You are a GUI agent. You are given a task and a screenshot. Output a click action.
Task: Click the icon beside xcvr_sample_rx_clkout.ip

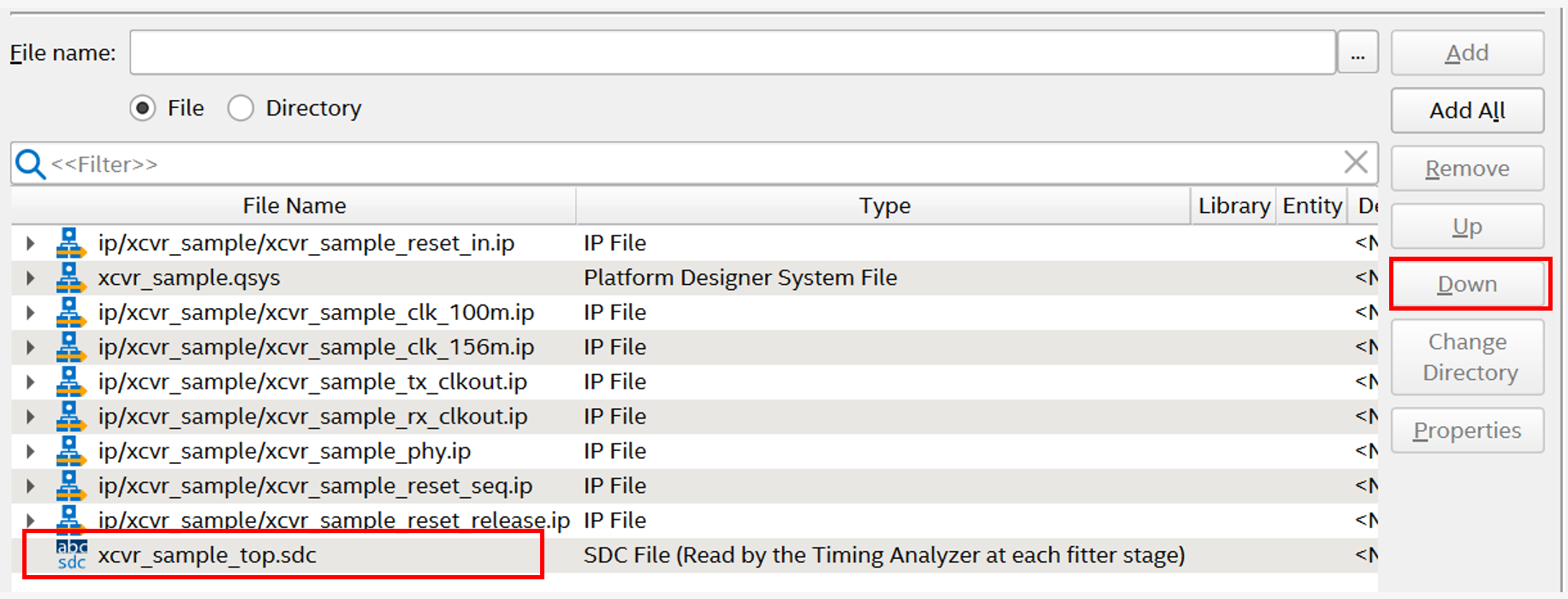pos(70,417)
